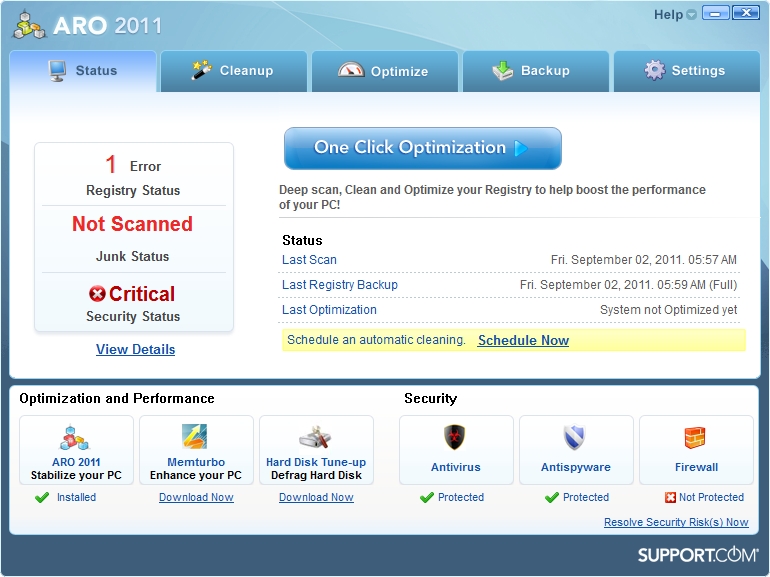Click the Antispyware blue shield icon
The height and width of the screenshot is (577, 770).
[x=574, y=437]
